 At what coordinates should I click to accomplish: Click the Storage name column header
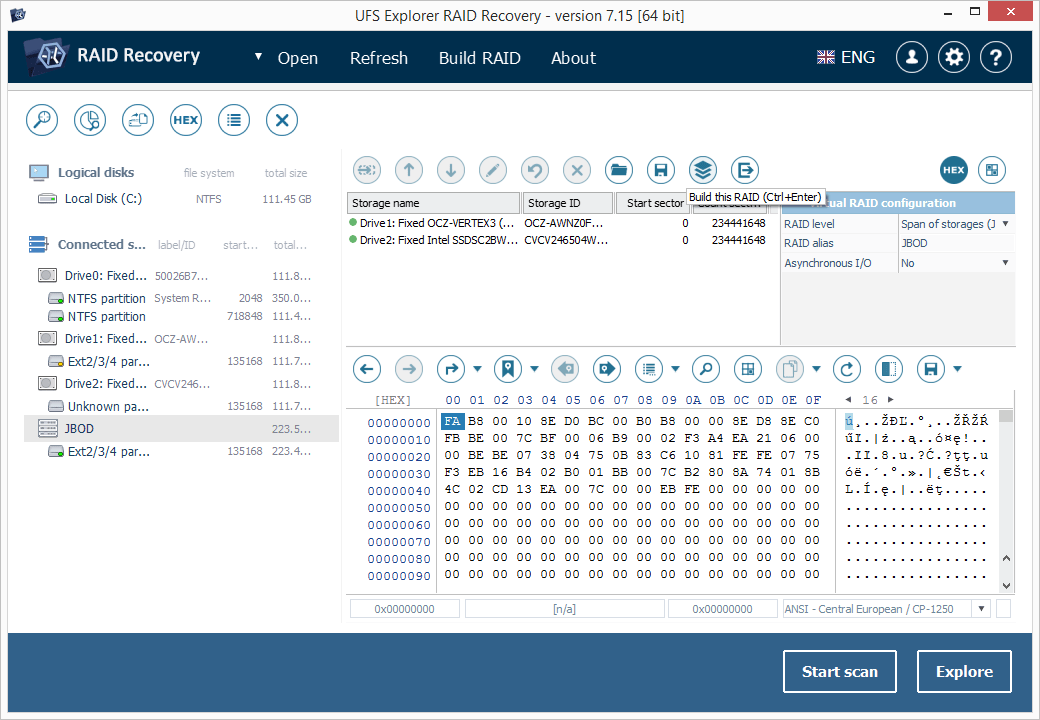pyautogui.click(x=433, y=203)
